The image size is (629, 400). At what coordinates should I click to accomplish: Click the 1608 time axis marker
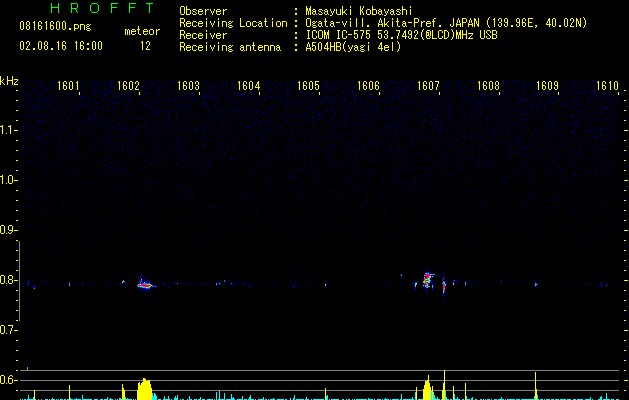pos(488,86)
